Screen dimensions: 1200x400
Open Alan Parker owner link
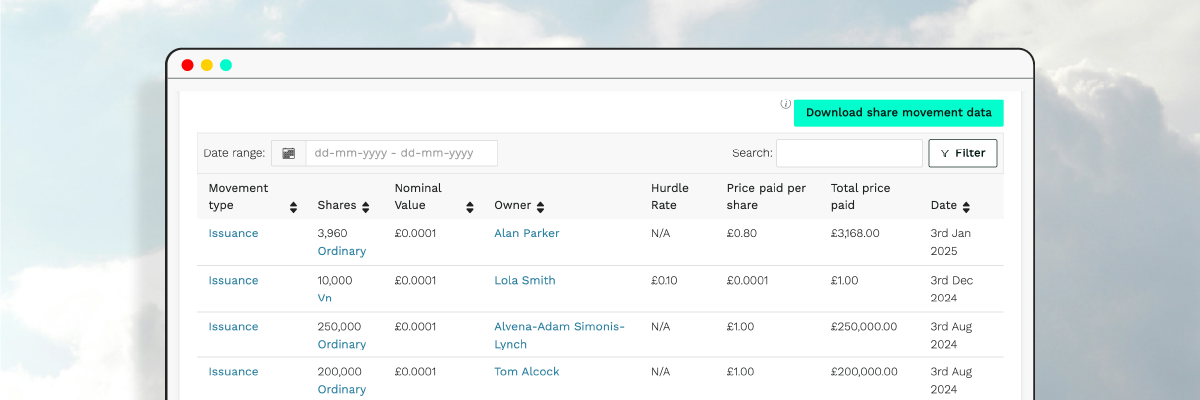526,233
